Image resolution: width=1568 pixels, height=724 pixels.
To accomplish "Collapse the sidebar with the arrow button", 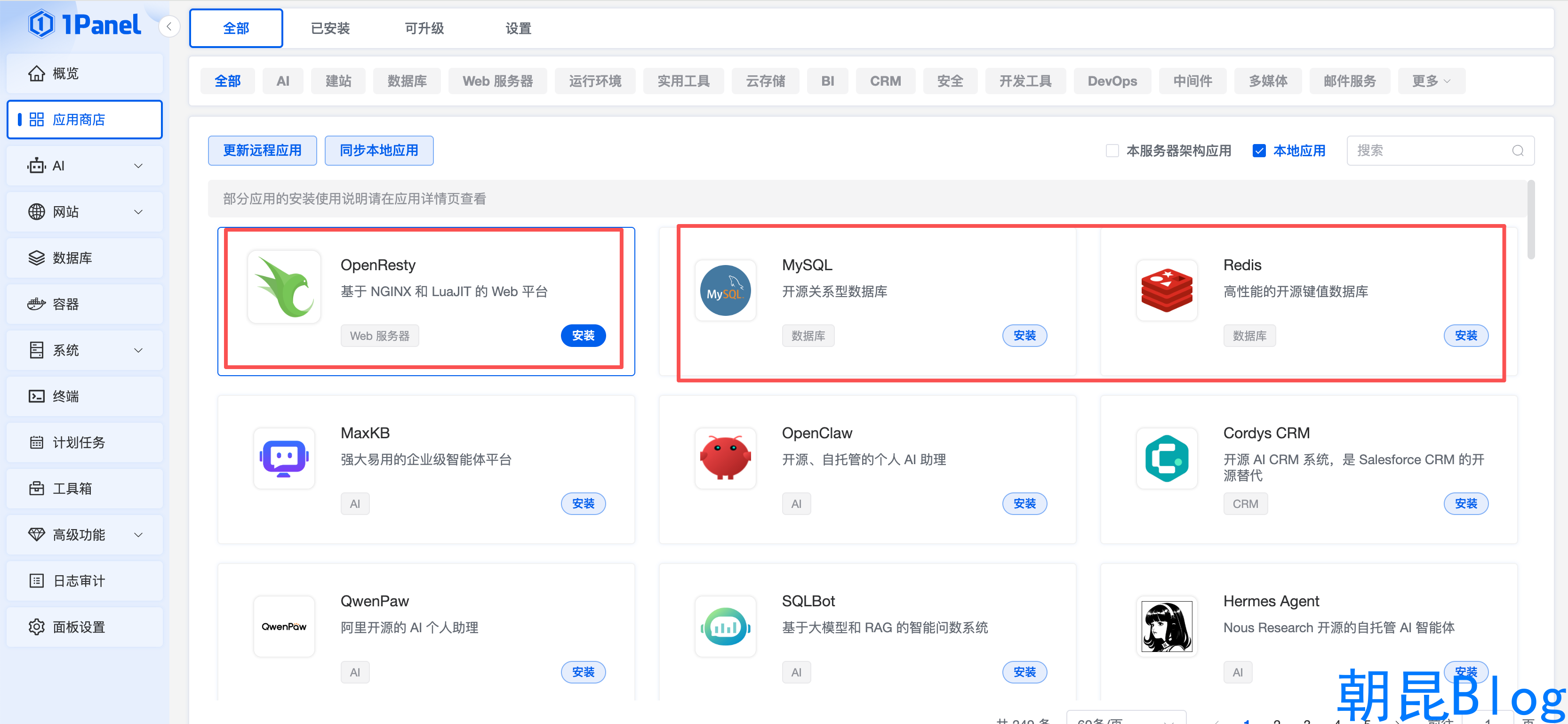I will coord(169,26).
